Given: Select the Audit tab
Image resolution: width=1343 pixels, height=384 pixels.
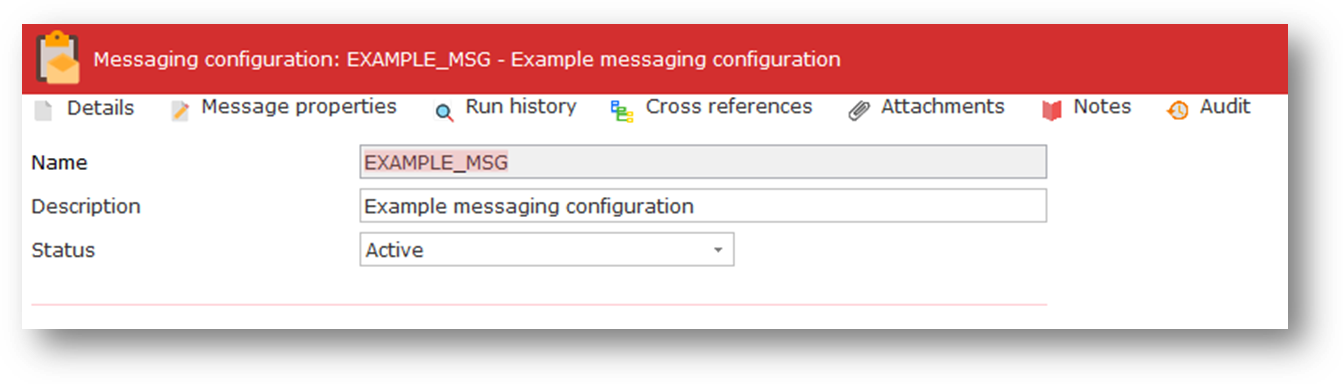Looking at the screenshot, I should pos(1225,107).
